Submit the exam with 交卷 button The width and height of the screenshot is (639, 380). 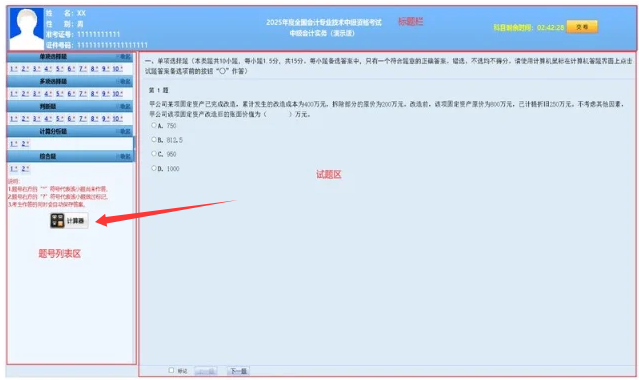click(582, 27)
